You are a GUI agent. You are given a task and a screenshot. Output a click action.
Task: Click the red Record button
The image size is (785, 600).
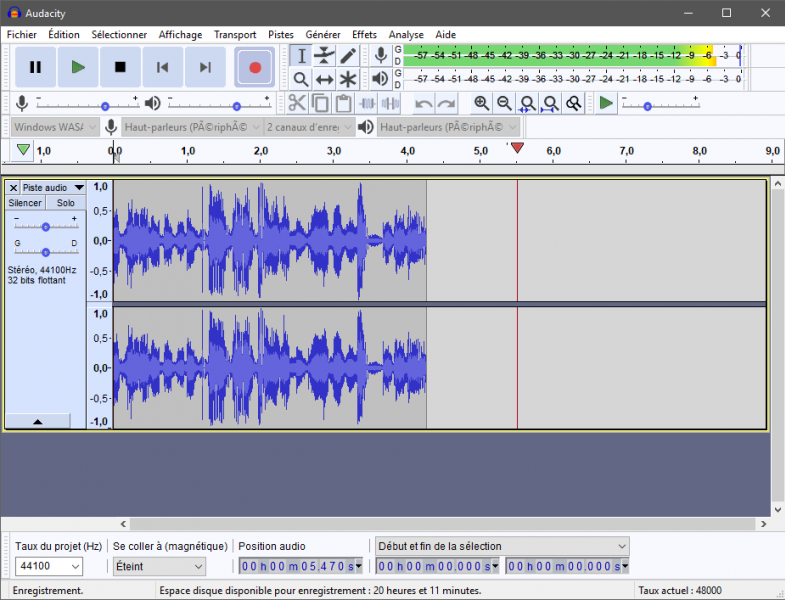(x=255, y=67)
